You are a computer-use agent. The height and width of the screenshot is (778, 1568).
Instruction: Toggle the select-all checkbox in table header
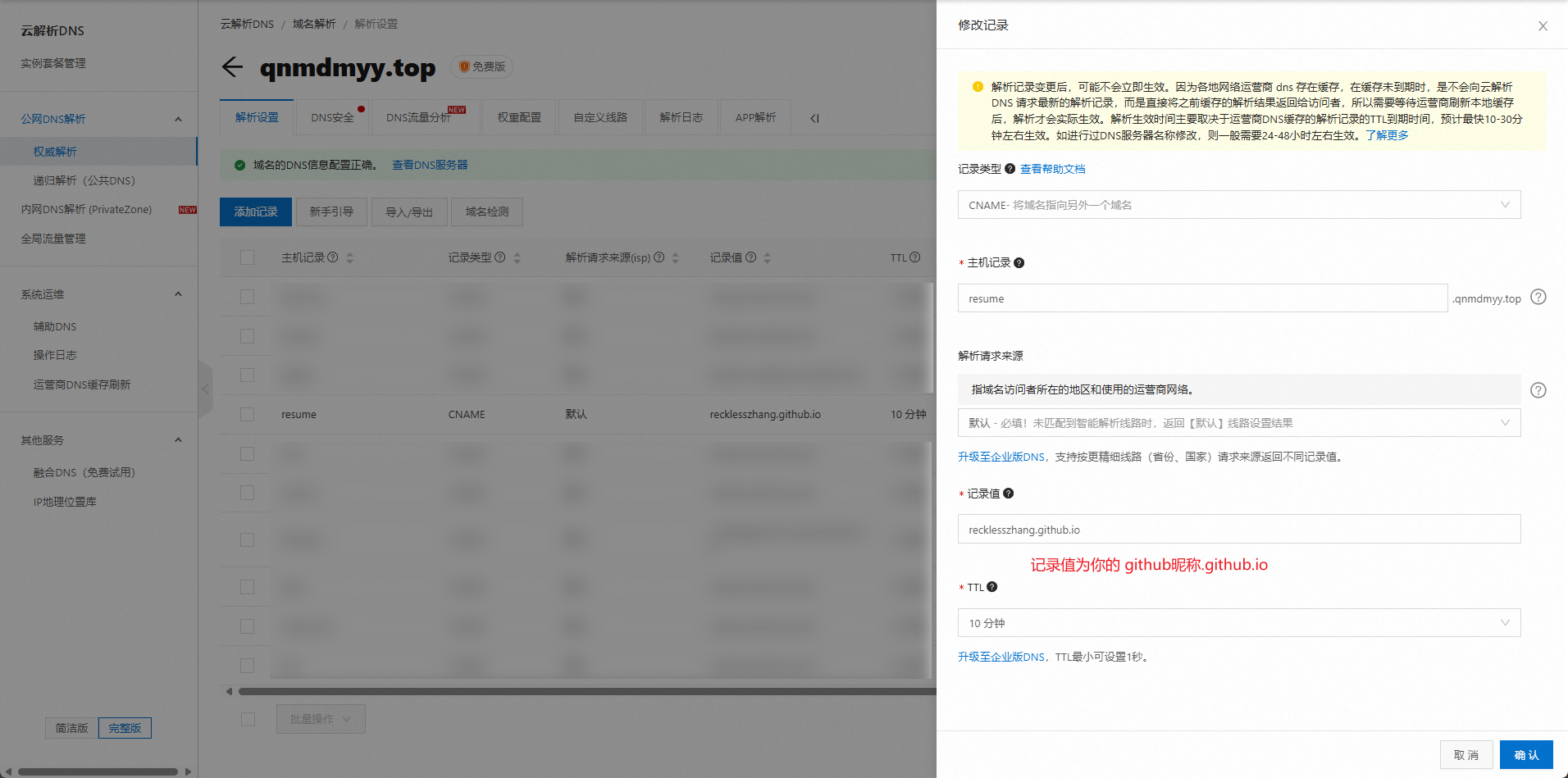(247, 257)
